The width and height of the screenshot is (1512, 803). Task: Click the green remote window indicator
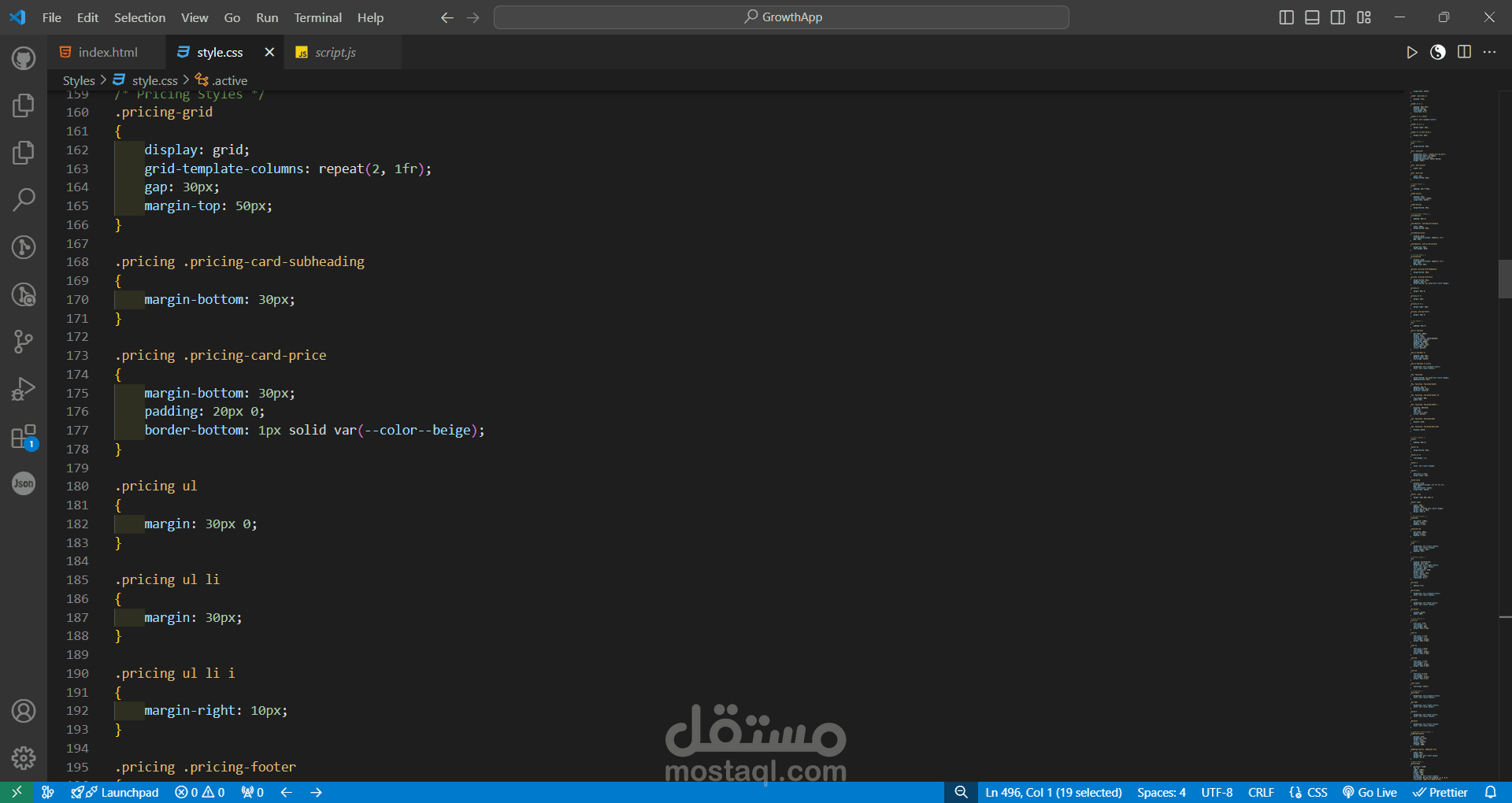pyautogui.click(x=17, y=792)
